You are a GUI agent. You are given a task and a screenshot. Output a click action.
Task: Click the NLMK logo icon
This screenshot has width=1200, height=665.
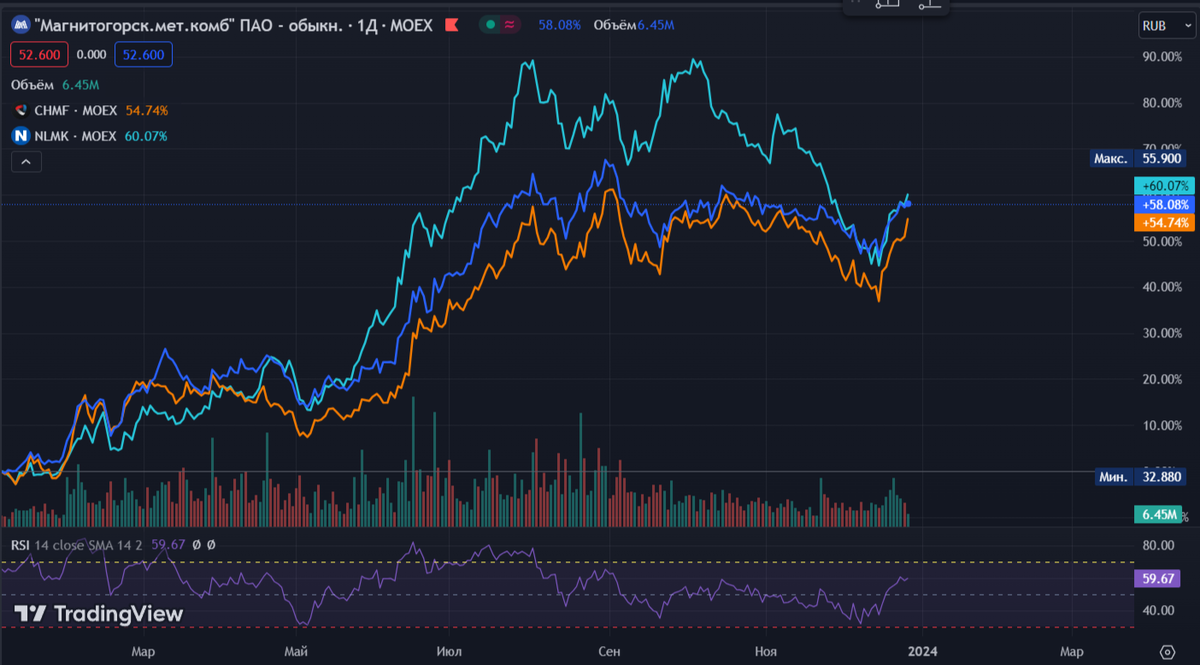pos(20,136)
